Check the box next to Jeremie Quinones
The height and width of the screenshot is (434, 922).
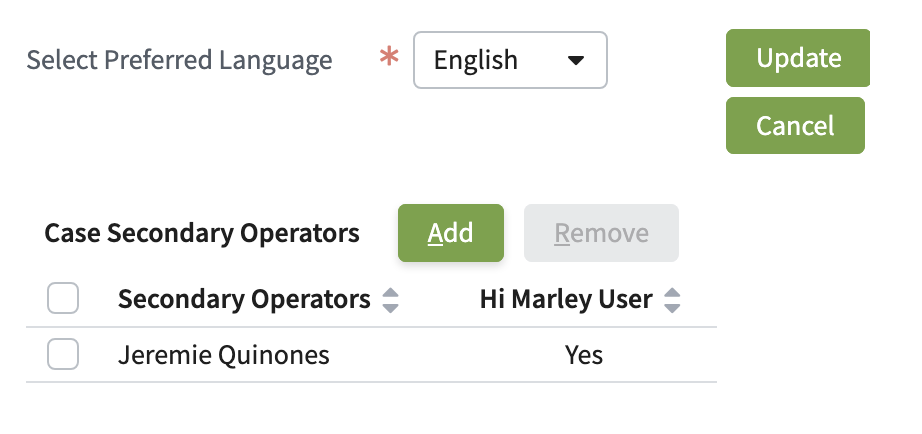(63, 354)
